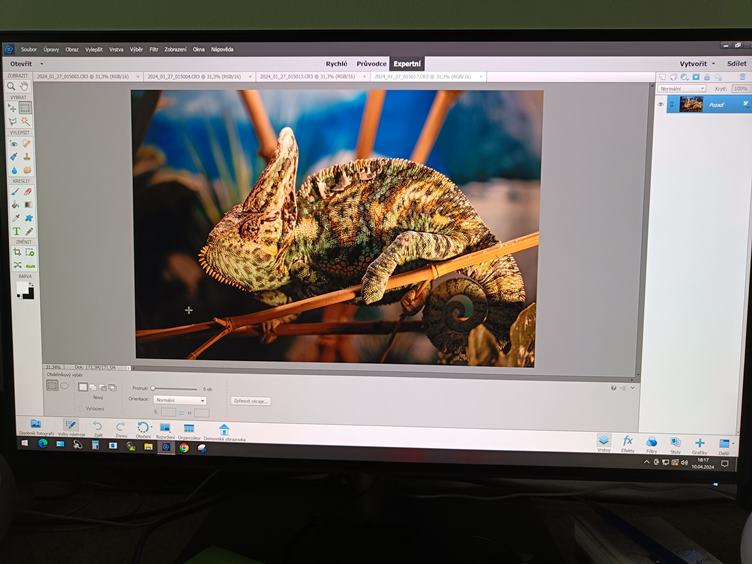Open the Orientace Normální dropdown

pos(180,400)
